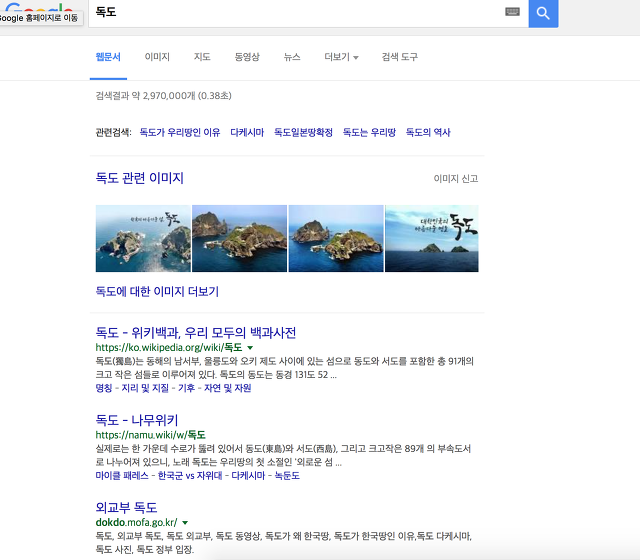
Task: Open fourth thumbnail with large 독도 calligraphy
Action: pyautogui.click(x=432, y=238)
